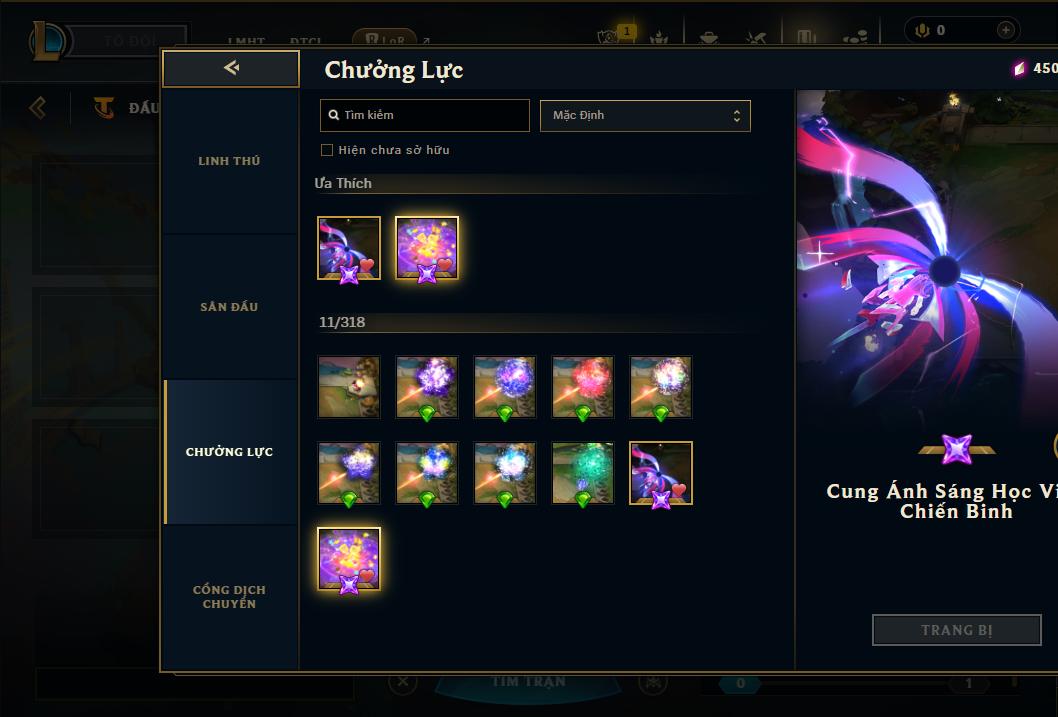Click the back arrow button above the sidebar

pos(231,68)
